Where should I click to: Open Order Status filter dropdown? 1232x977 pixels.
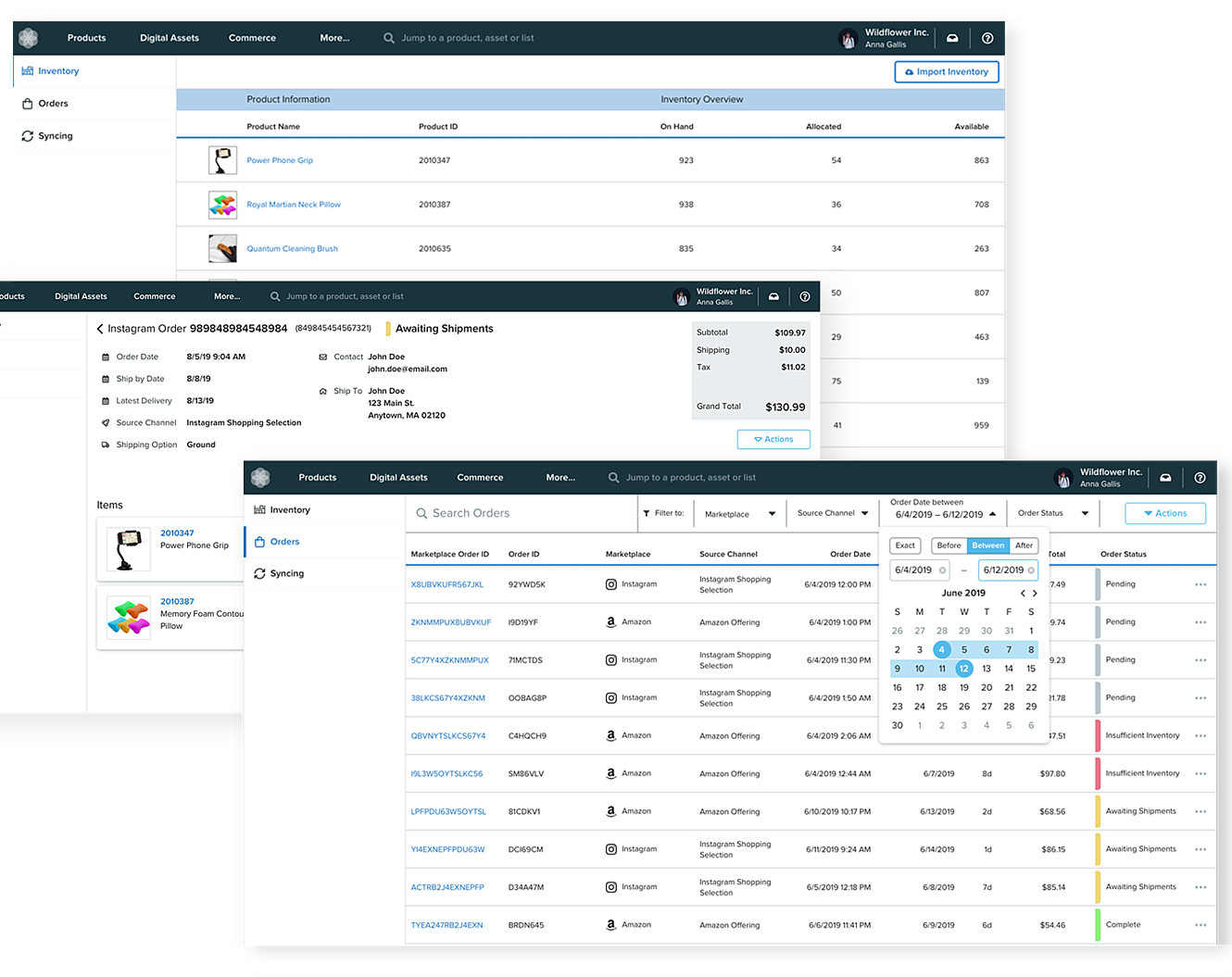point(1053,513)
